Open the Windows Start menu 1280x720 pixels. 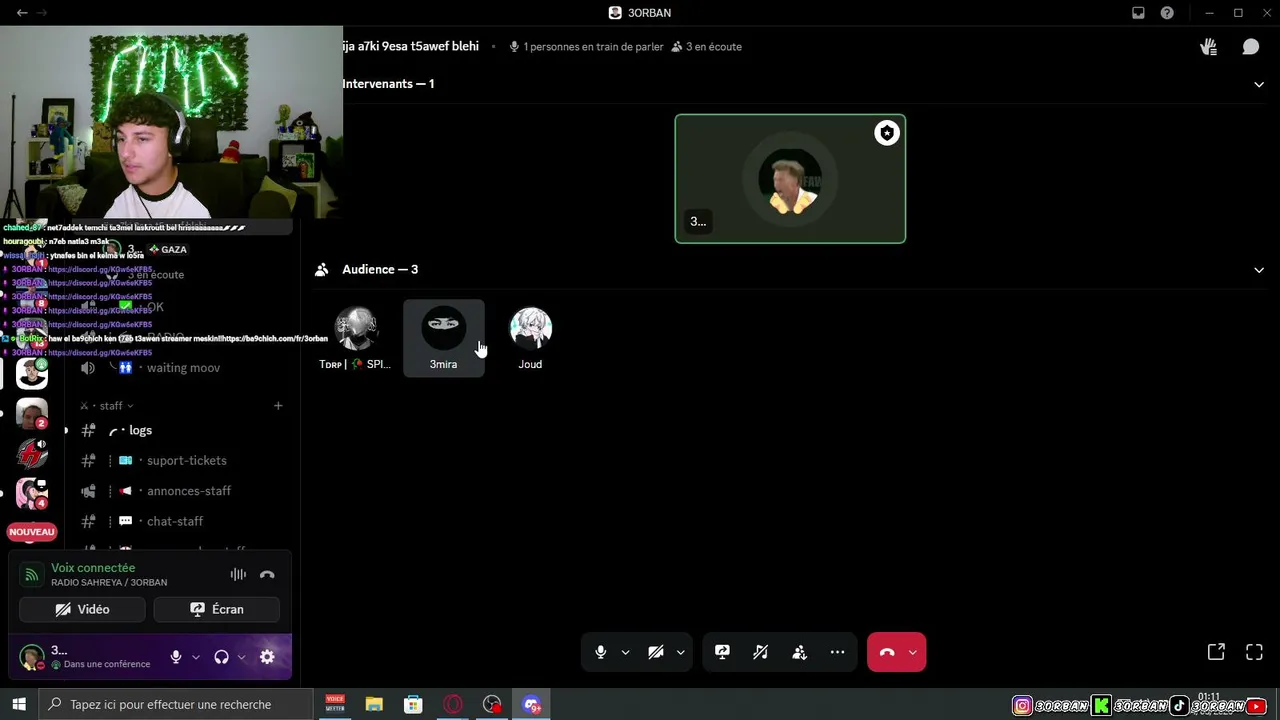pos(19,705)
